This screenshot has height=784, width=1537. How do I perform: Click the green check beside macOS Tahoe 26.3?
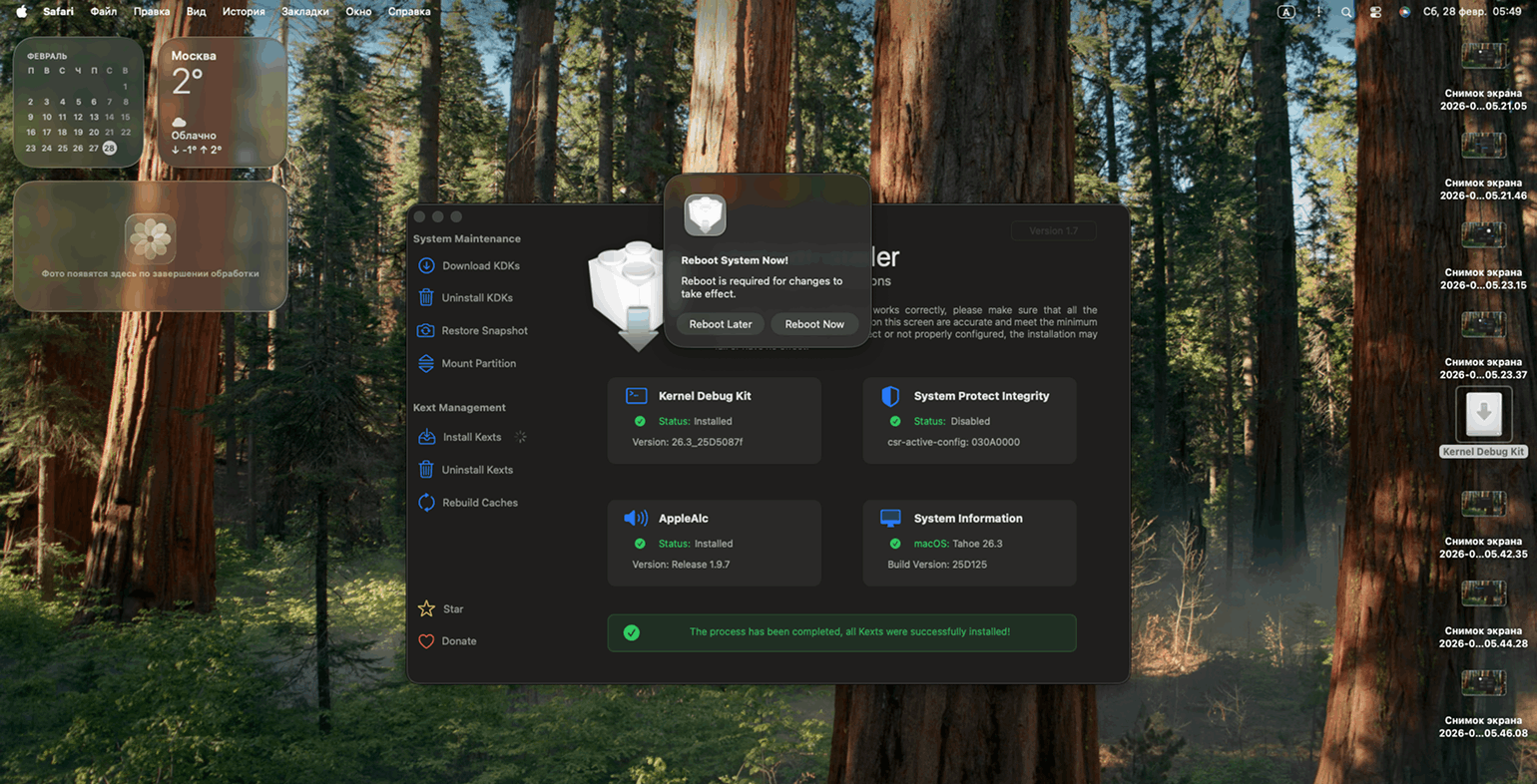coord(895,544)
